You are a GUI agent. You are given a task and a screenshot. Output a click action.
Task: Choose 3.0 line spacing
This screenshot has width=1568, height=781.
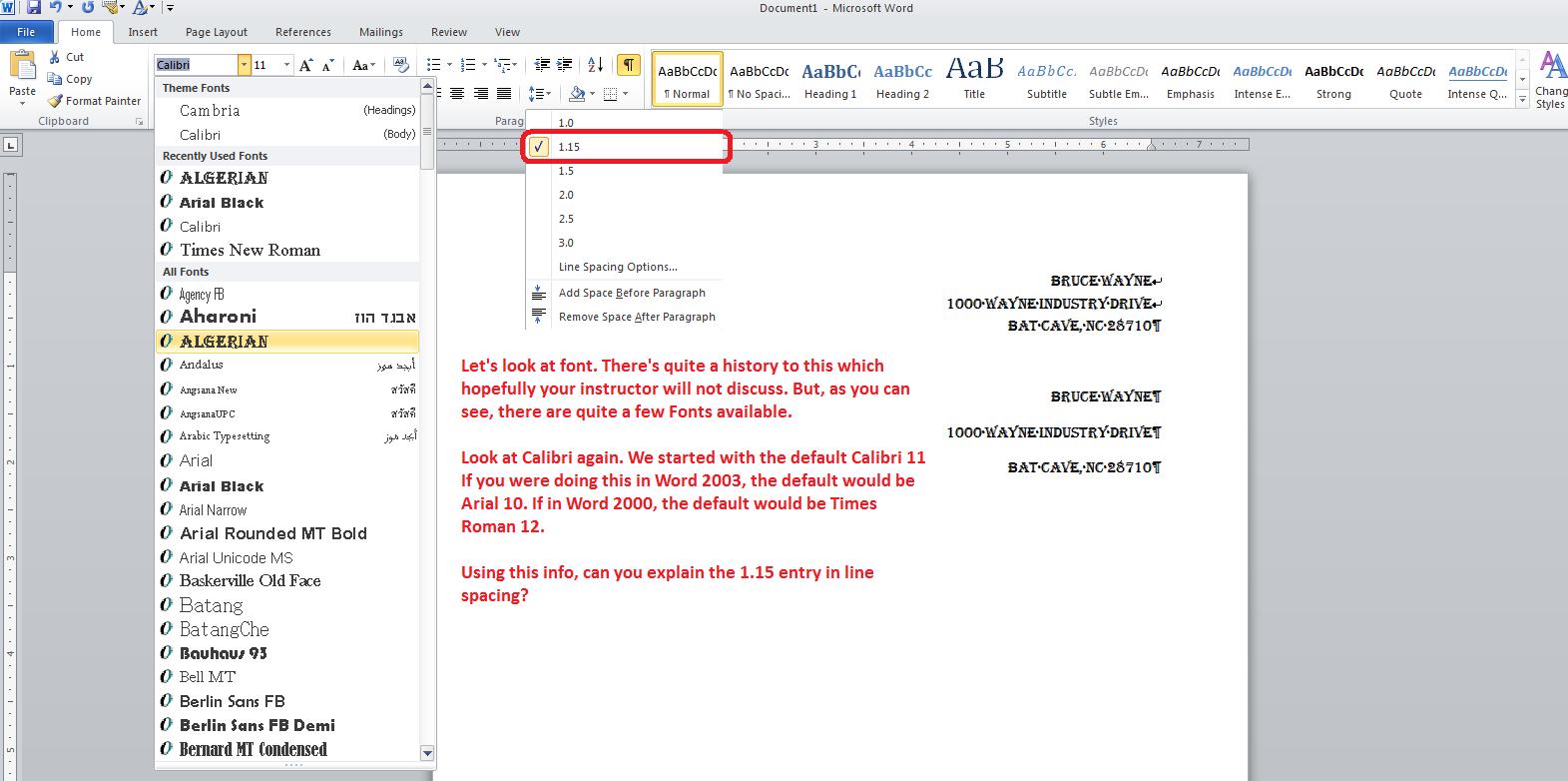[624, 243]
